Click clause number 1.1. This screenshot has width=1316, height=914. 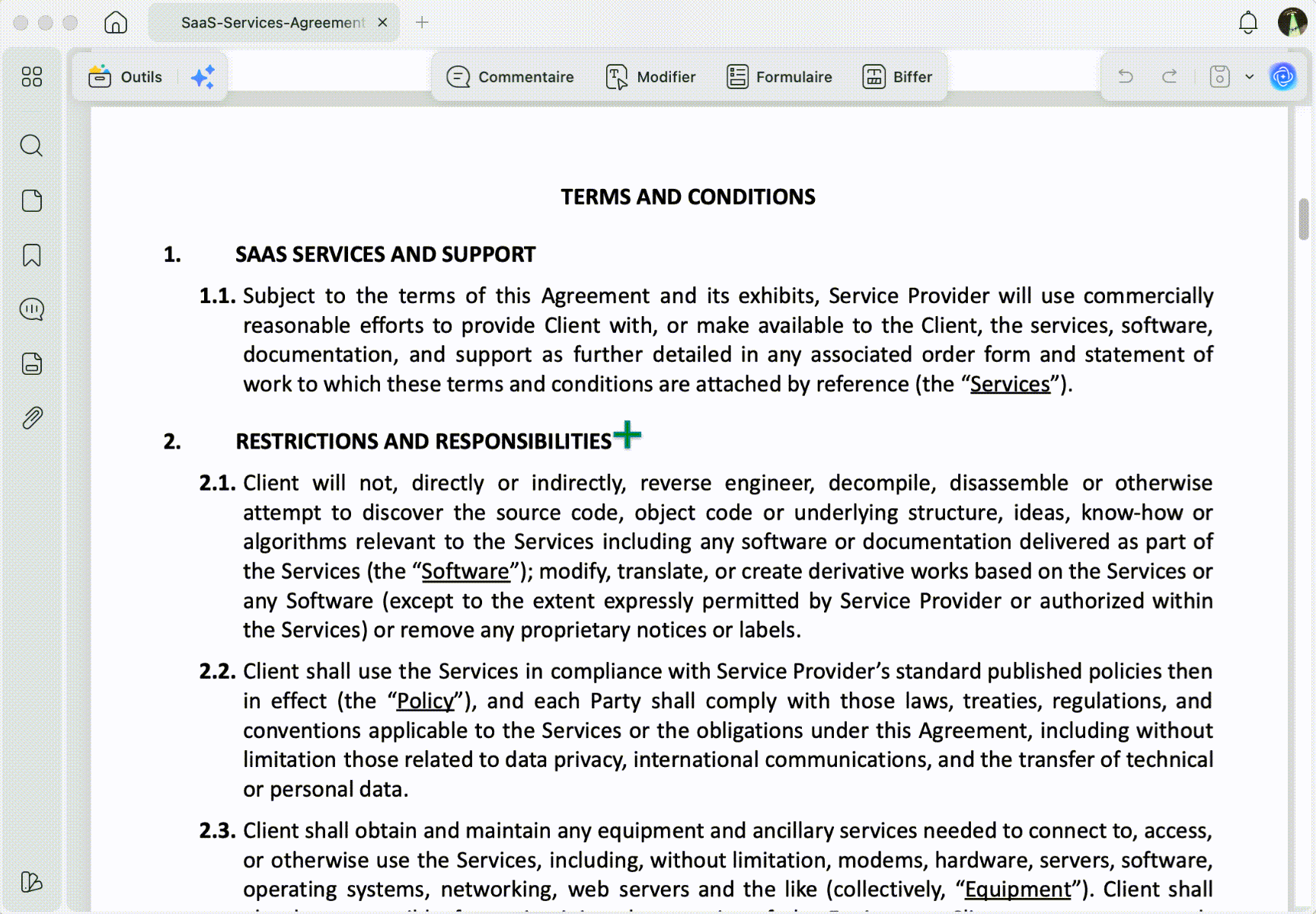(x=217, y=296)
